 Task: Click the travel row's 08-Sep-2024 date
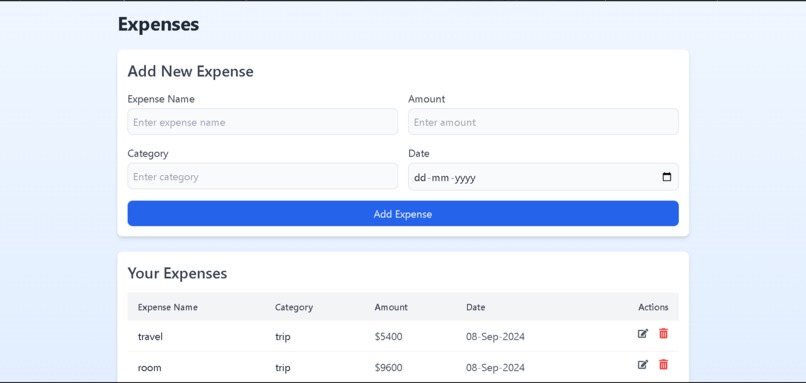click(496, 337)
